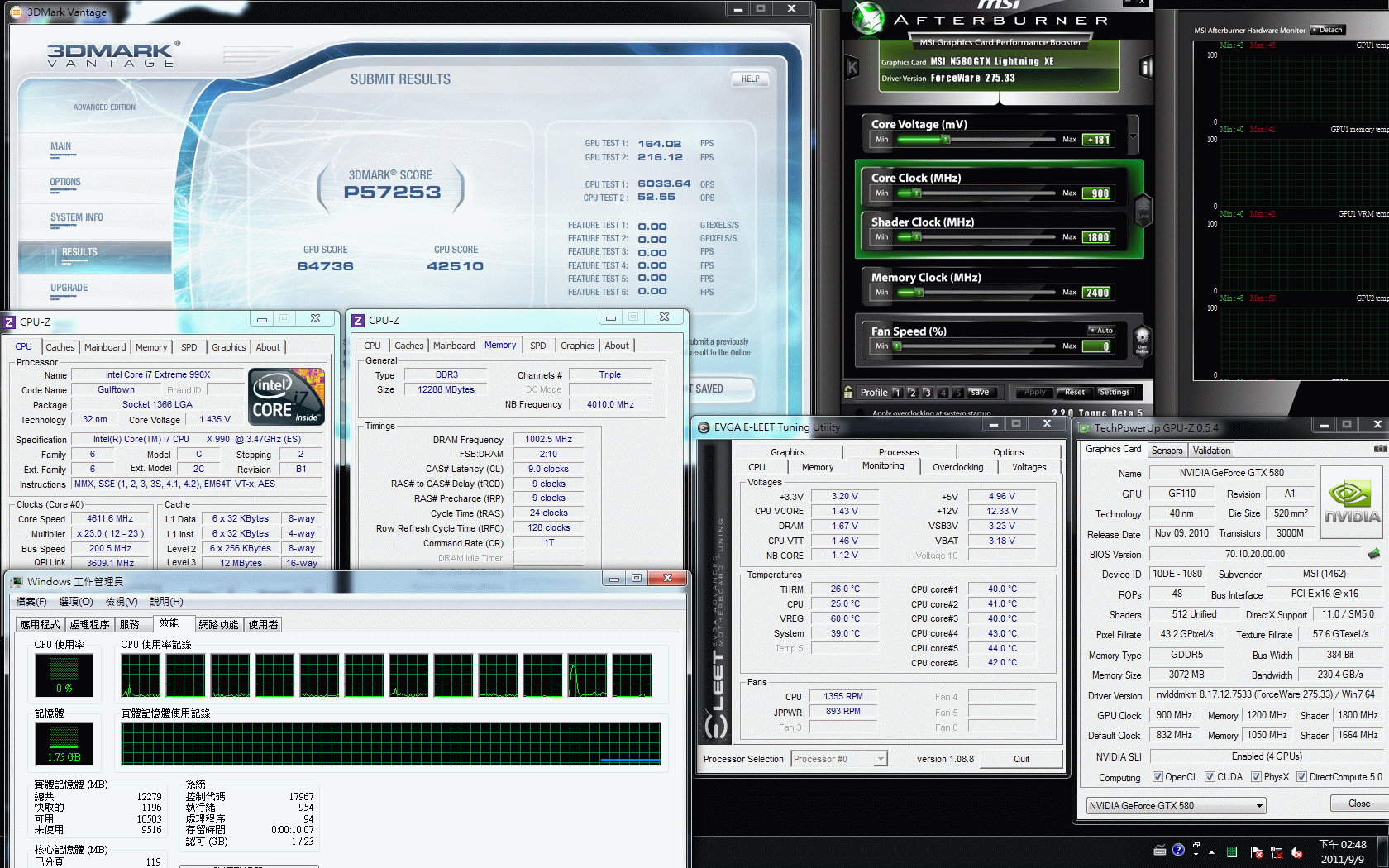The height and width of the screenshot is (868, 1389).
Task: Click the network disconnected tray icon
Action: coord(1277,852)
